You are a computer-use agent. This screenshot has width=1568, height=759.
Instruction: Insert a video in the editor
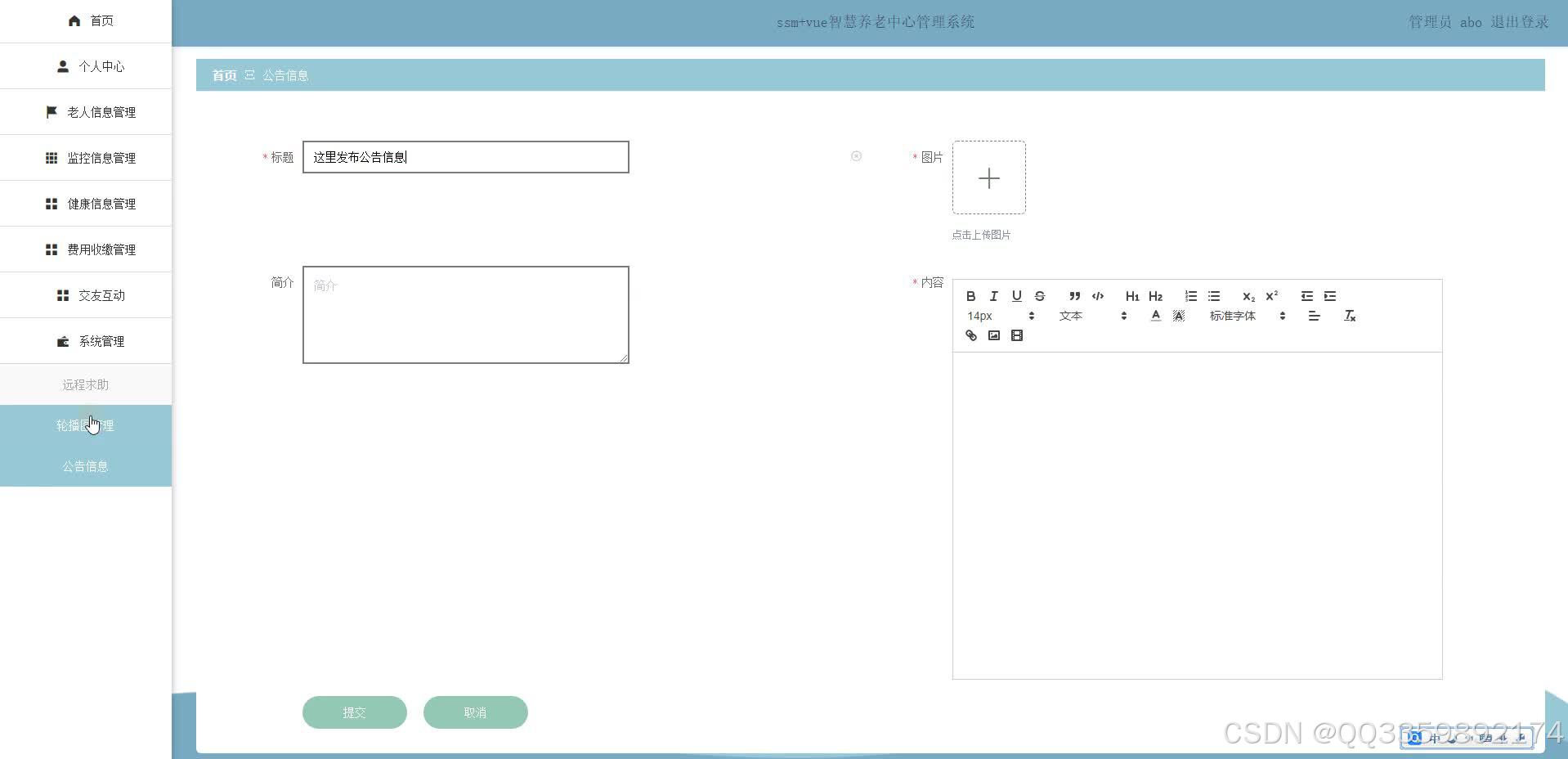[1016, 335]
